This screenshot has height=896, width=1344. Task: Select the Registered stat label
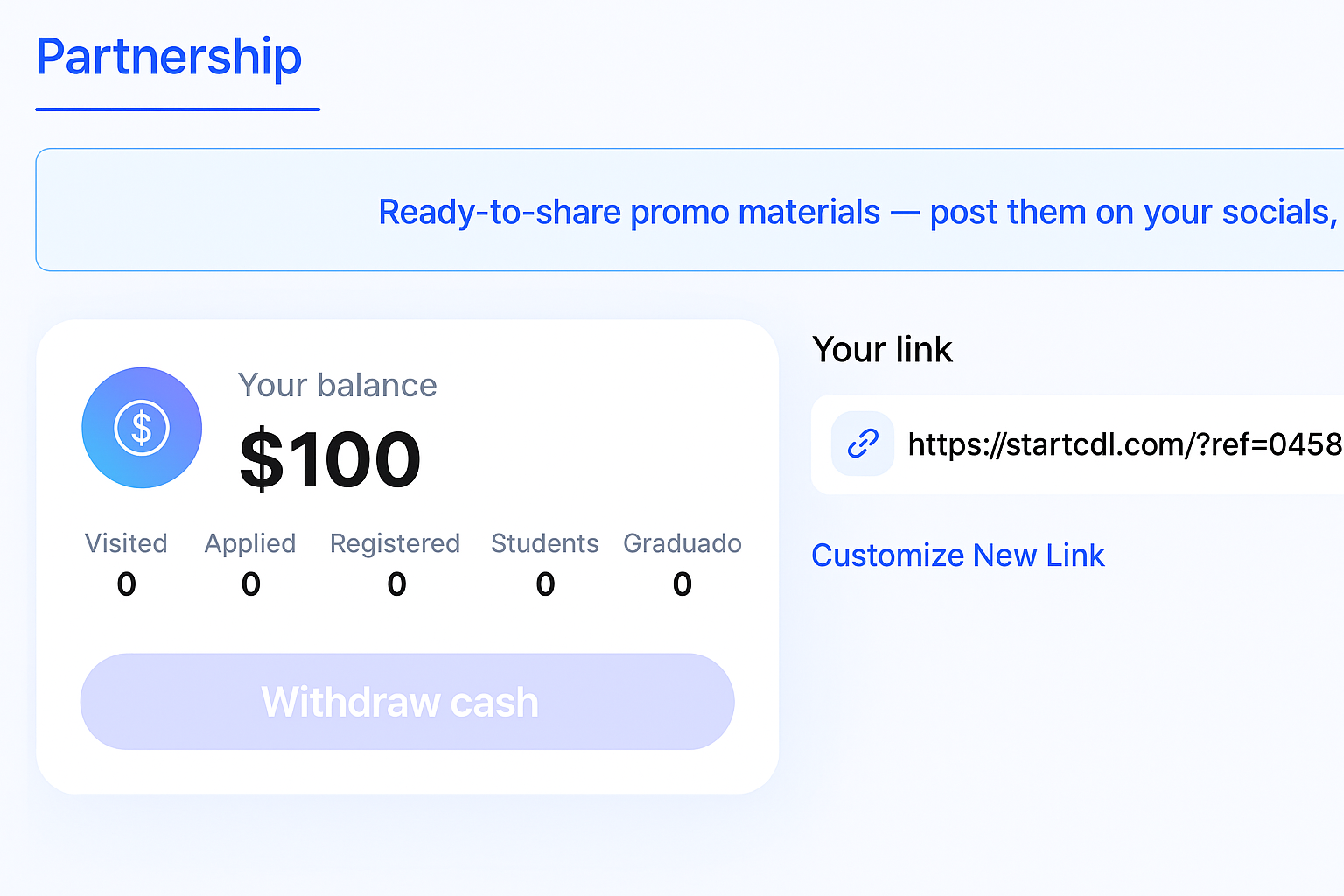click(395, 543)
